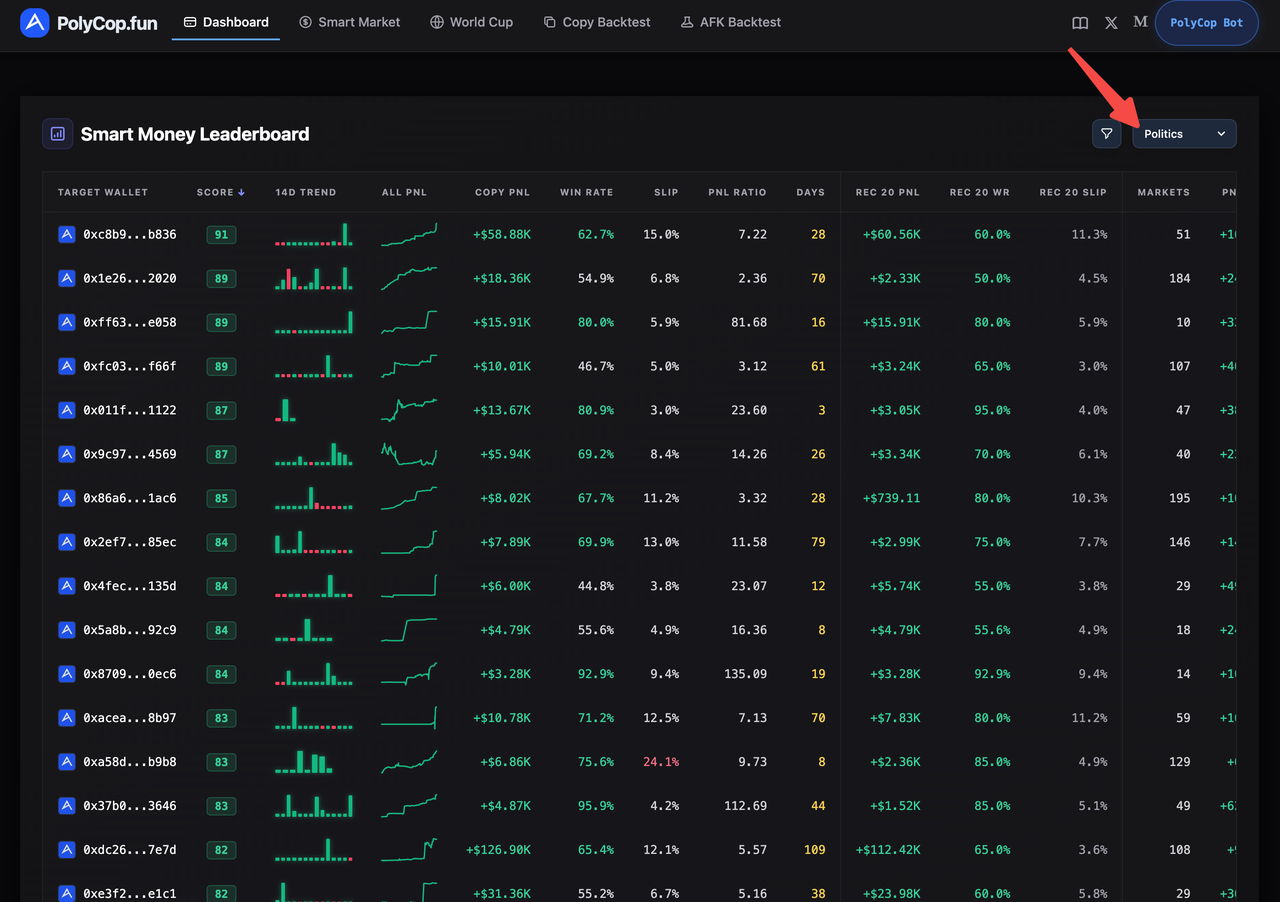Click the days value 109
The image size is (1280, 902).
click(814, 850)
